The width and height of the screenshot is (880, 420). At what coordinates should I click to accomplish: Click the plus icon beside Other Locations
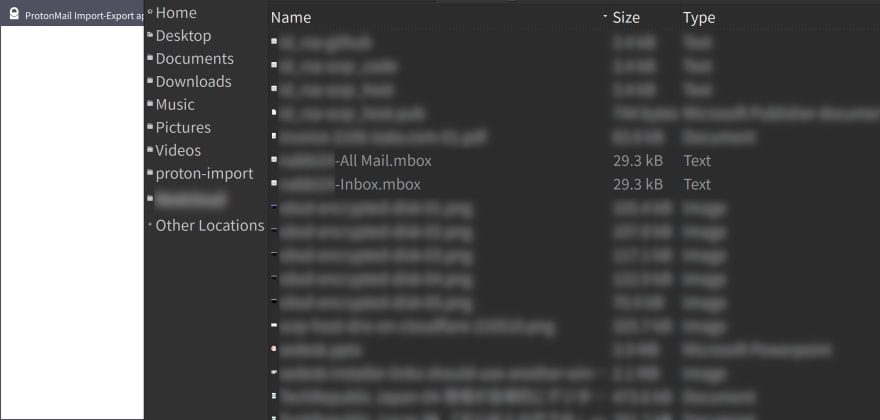click(x=150, y=225)
